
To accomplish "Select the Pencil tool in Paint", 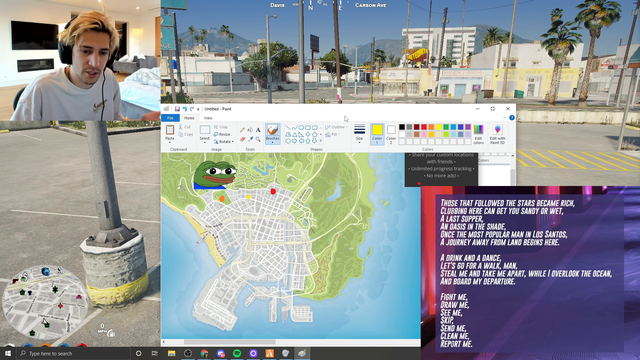I will [242, 130].
